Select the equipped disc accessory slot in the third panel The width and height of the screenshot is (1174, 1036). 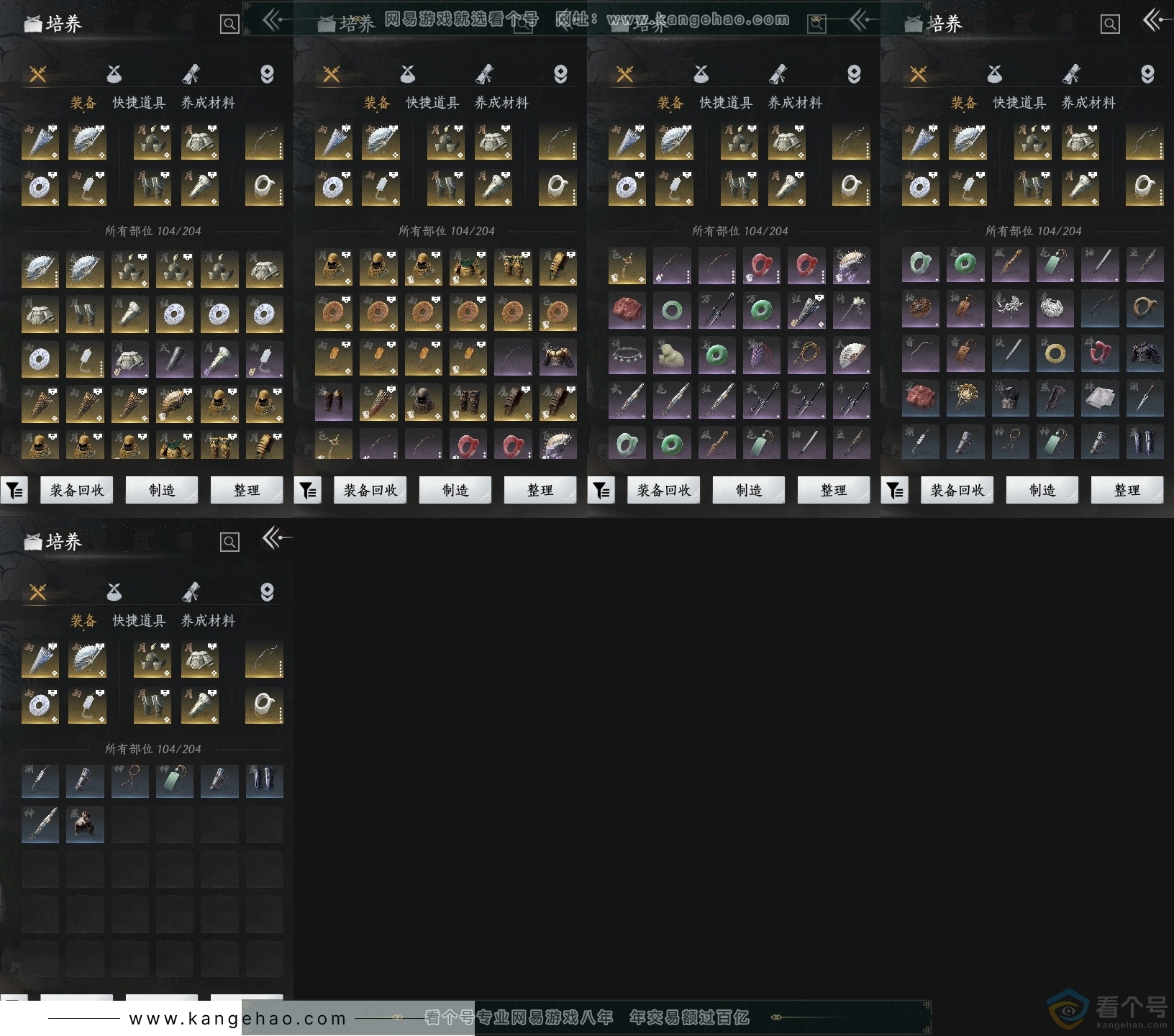pyautogui.click(x=627, y=188)
